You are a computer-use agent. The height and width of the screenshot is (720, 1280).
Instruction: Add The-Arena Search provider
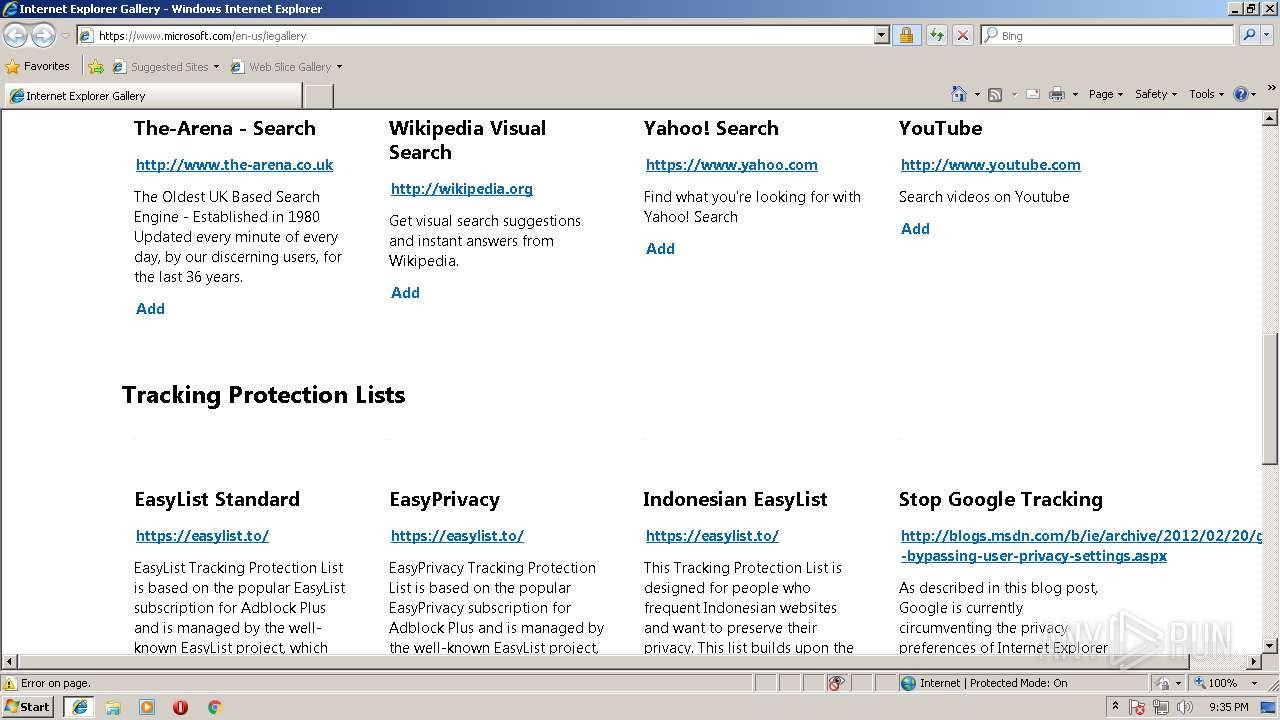tap(150, 309)
